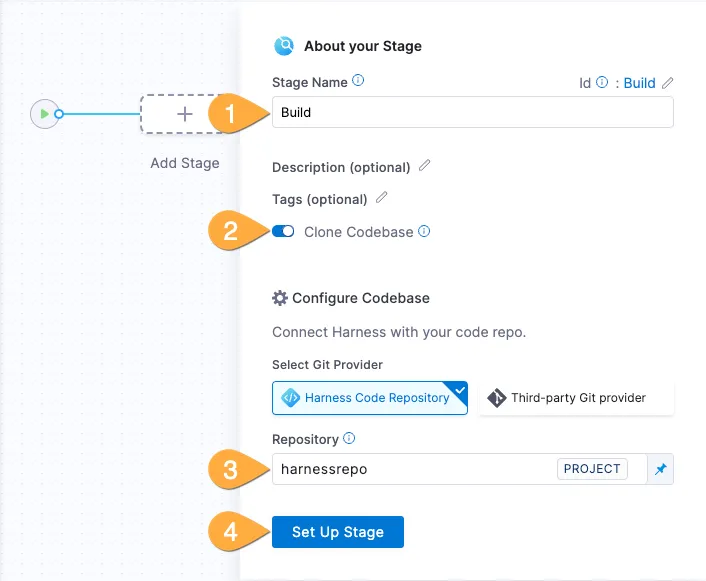Click the Clone Codebase info icon
The image size is (706, 581).
pyautogui.click(x=424, y=232)
